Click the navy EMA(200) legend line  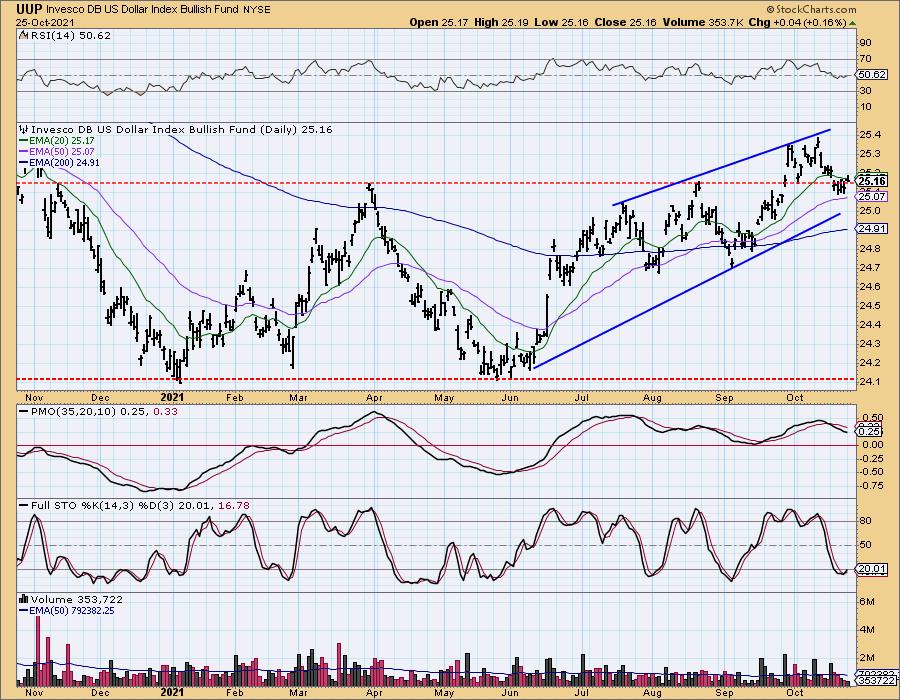point(23,163)
